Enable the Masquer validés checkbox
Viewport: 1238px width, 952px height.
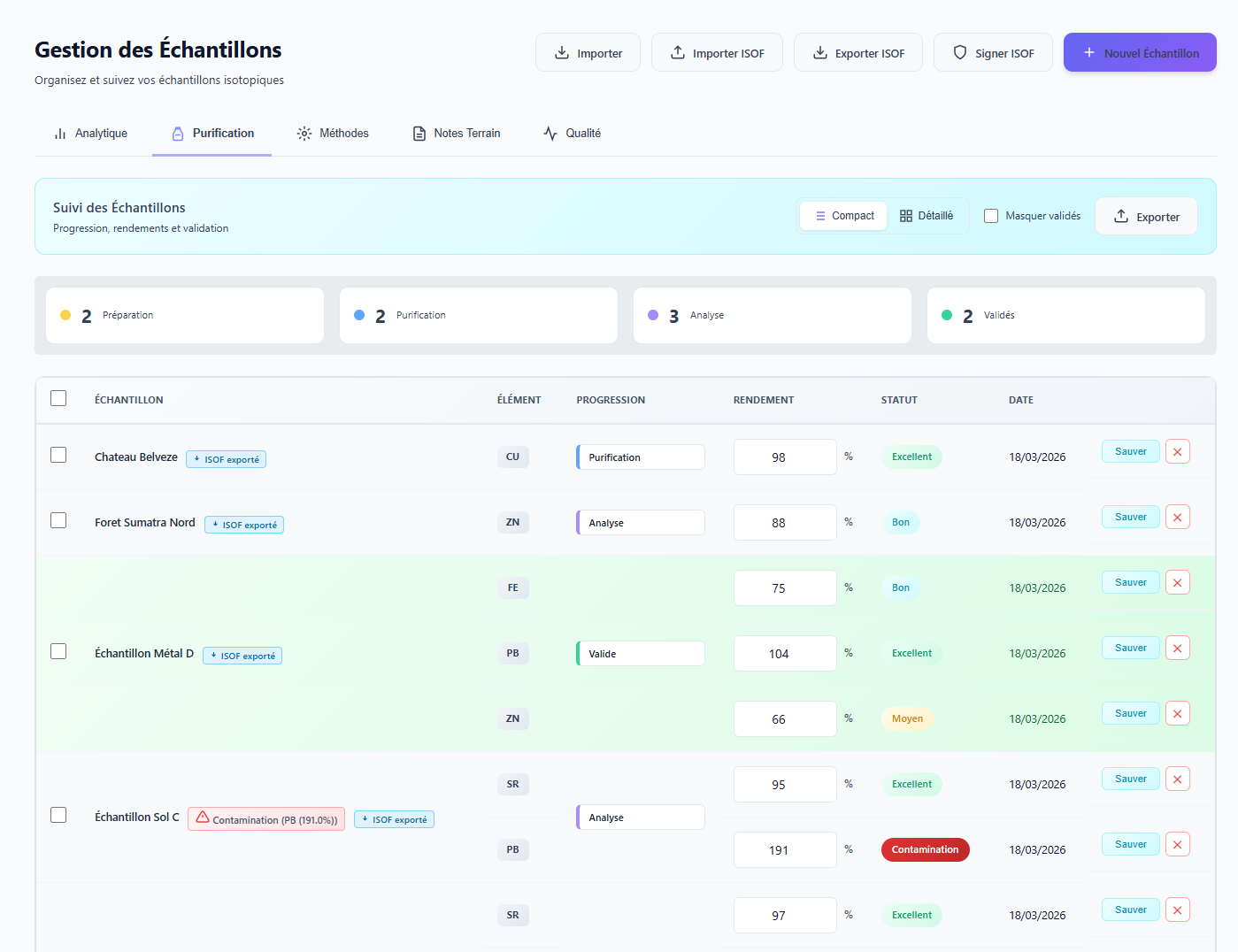[991, 216]
